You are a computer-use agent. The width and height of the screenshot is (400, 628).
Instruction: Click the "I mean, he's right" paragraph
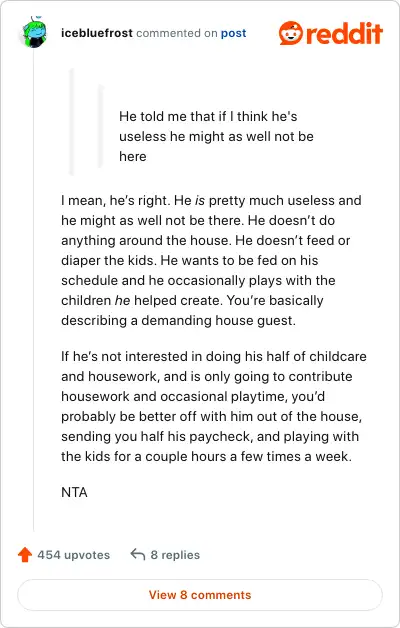211,260
